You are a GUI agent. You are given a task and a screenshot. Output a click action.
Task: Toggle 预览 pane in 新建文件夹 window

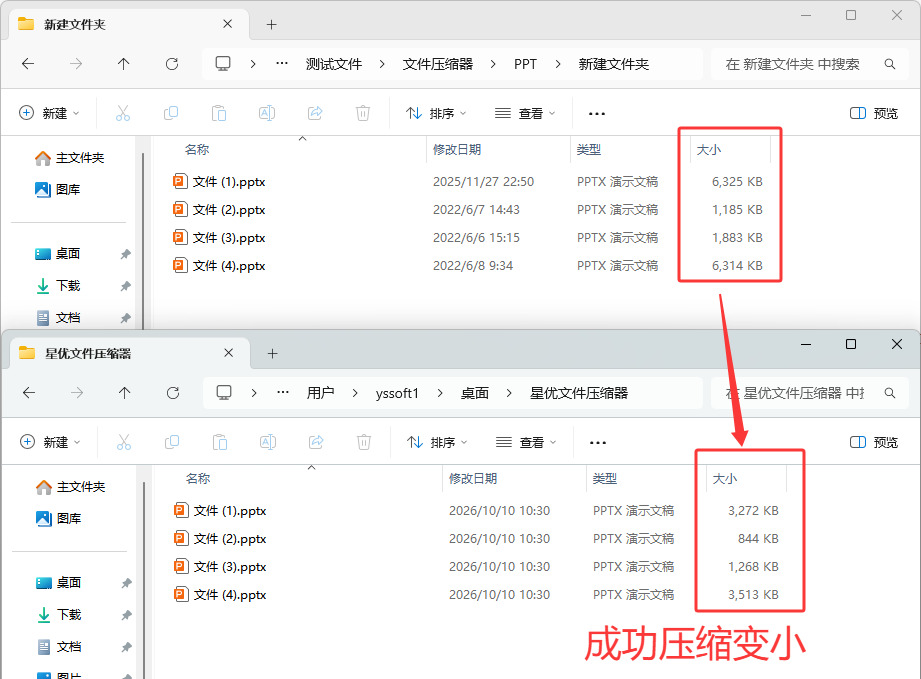[x=874, y=113]
